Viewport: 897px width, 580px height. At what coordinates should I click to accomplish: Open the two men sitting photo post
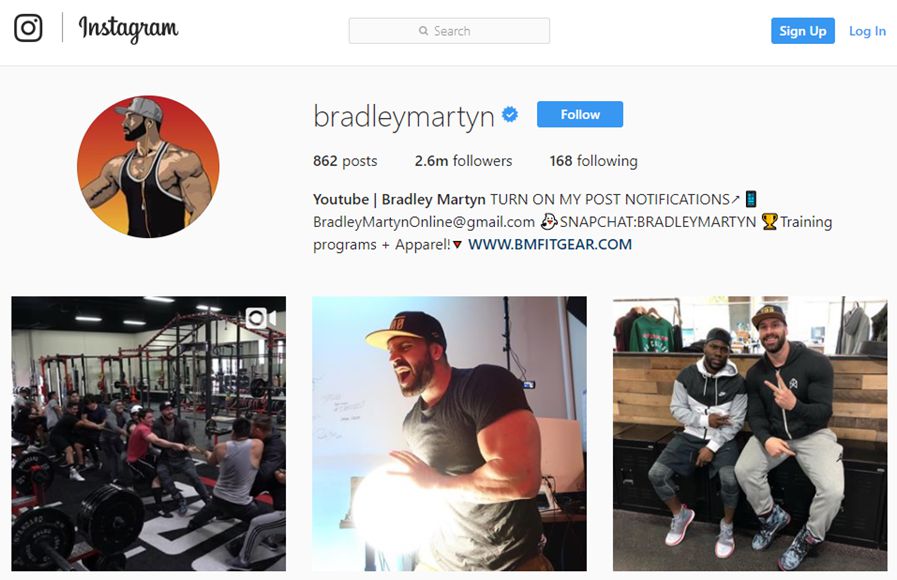pyautogui.click(x=750, y=433)
